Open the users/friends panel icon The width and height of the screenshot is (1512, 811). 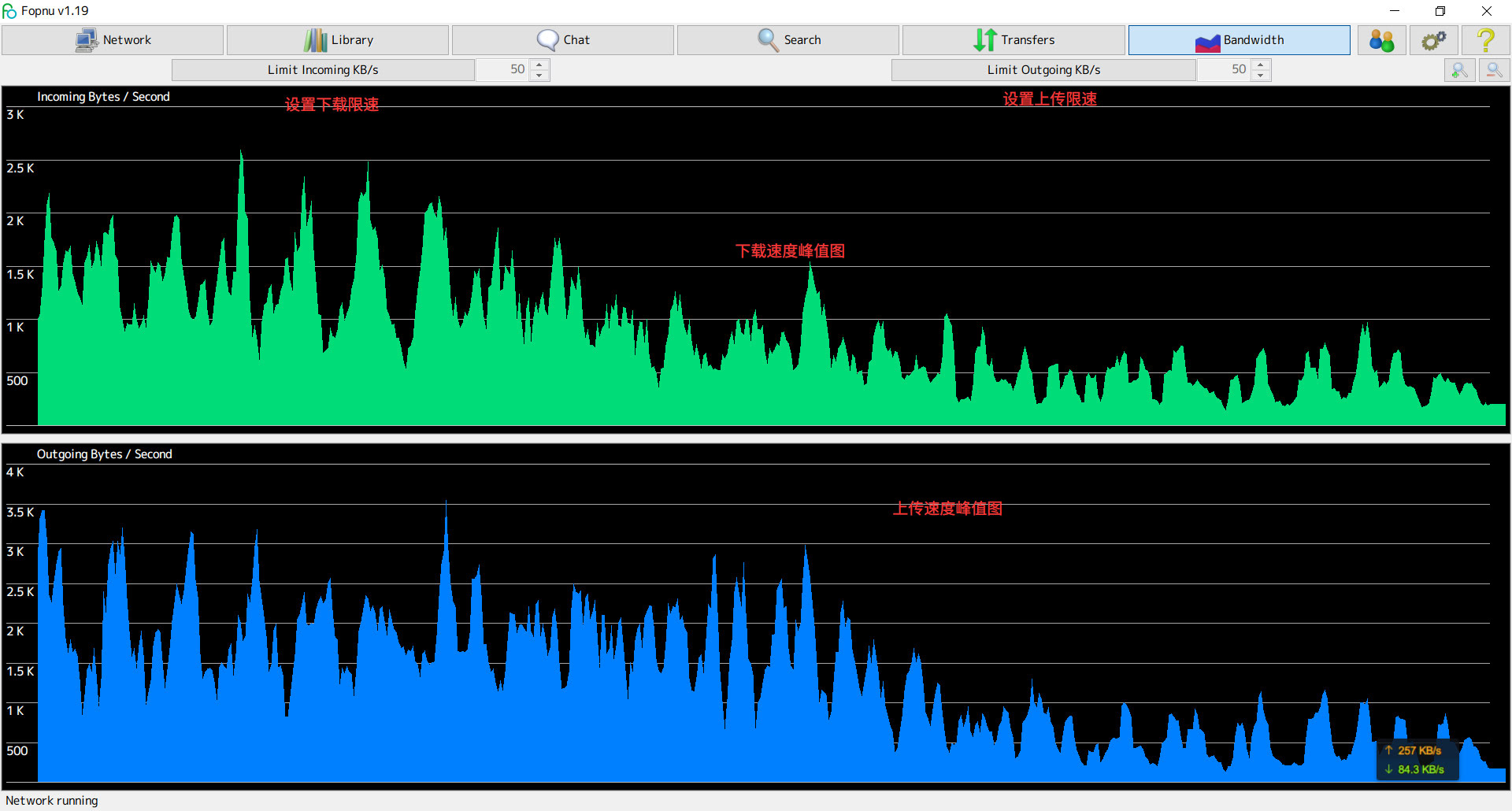point(1381,40)
